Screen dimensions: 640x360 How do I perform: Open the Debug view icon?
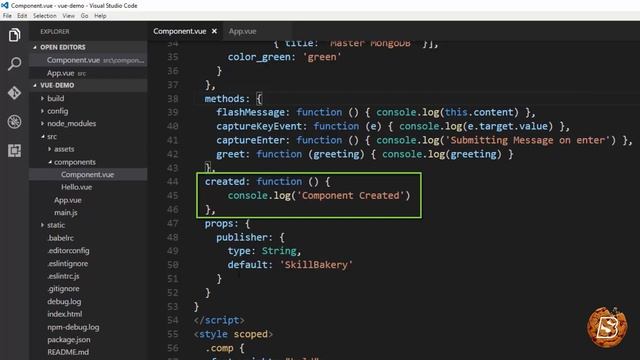coord(14,122)
